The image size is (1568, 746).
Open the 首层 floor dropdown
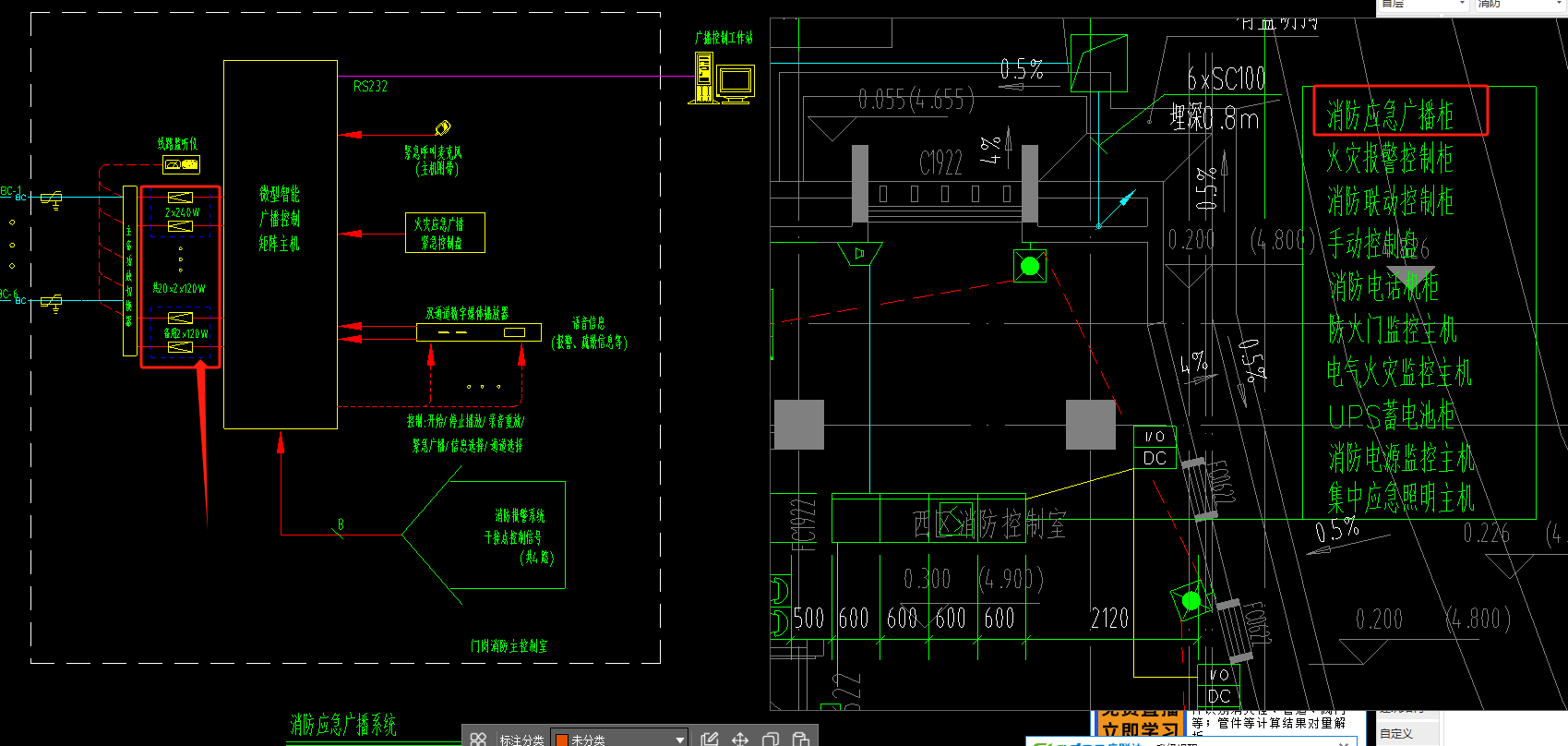point(1422,5)
